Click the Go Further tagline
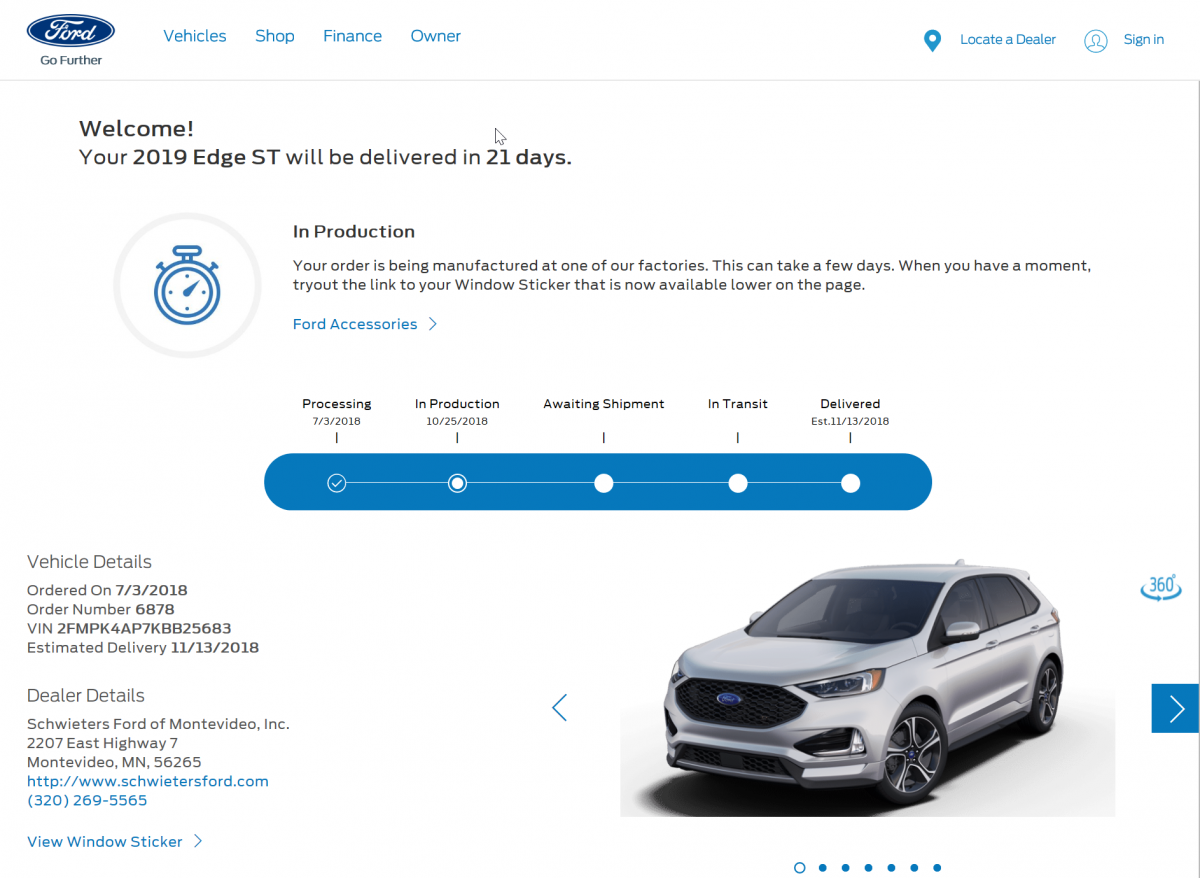Image resolution: width=1200 pixels, height=878 pixels. pos(71,60)
